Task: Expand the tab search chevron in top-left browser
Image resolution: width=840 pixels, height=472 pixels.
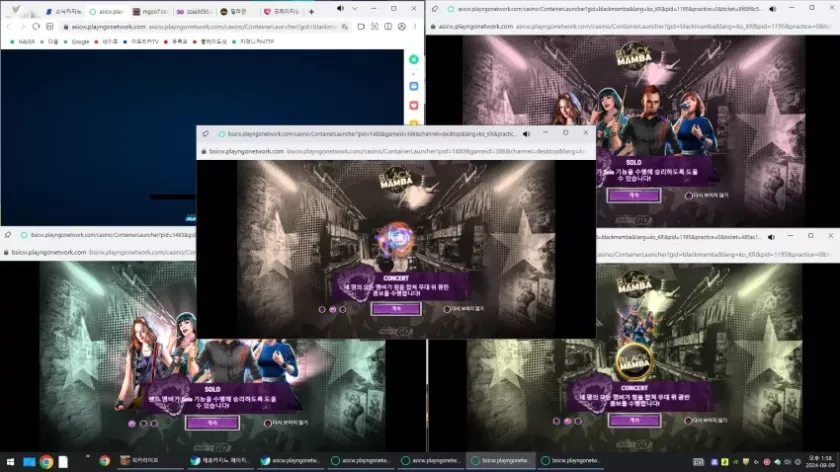Action: point(355,9)
